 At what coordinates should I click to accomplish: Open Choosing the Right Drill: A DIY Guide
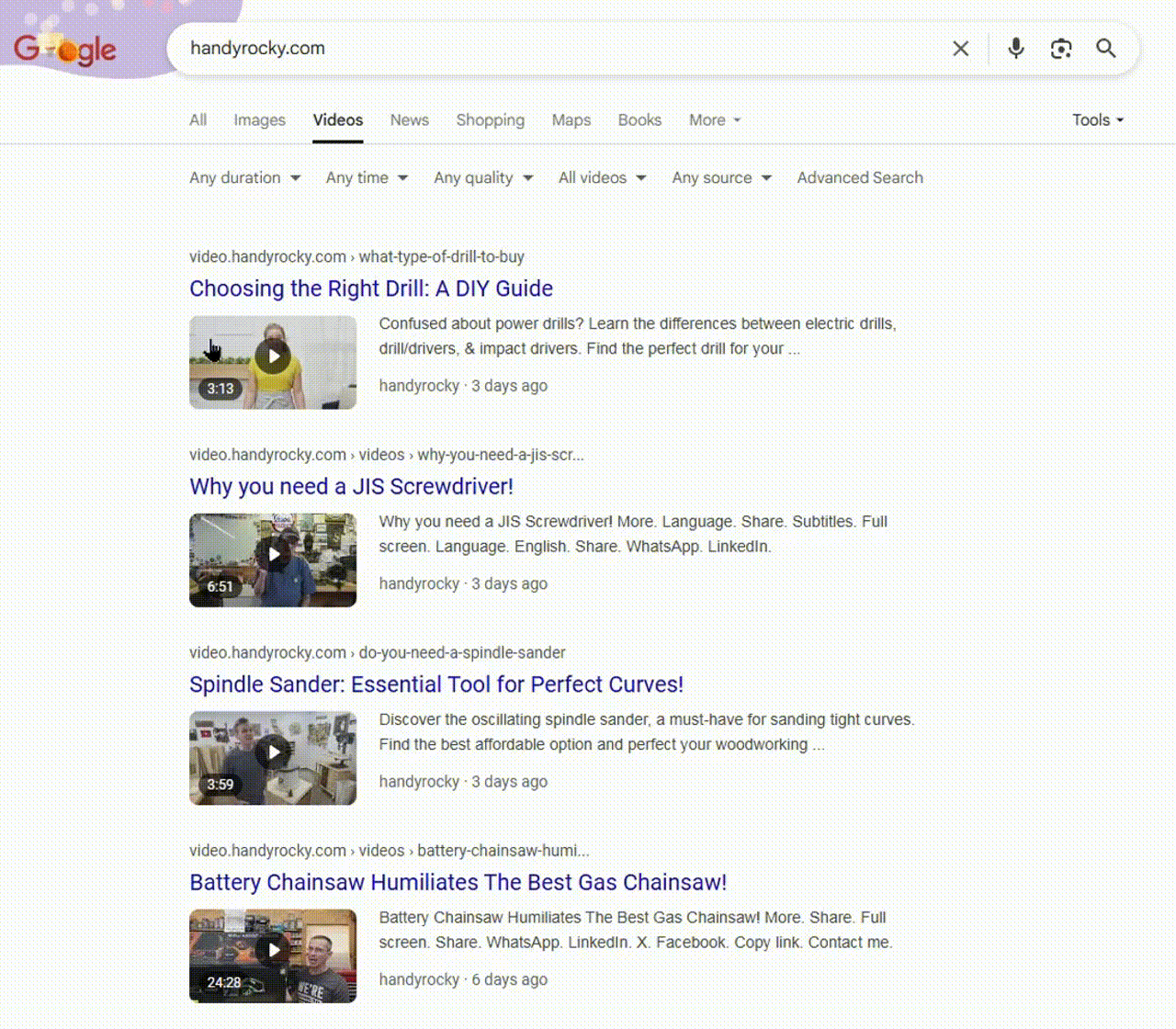click(371, 288)
